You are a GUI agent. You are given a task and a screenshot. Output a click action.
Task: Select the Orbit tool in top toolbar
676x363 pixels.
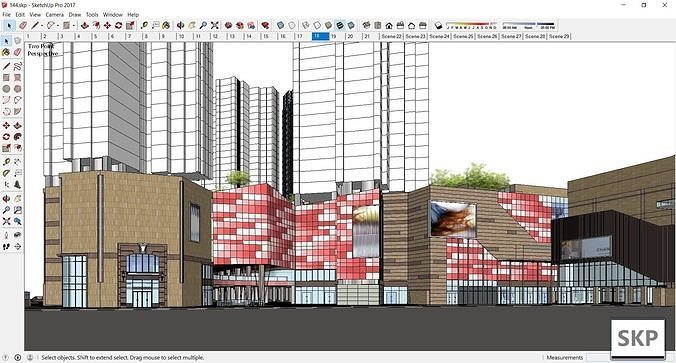[x=181, y=25]
